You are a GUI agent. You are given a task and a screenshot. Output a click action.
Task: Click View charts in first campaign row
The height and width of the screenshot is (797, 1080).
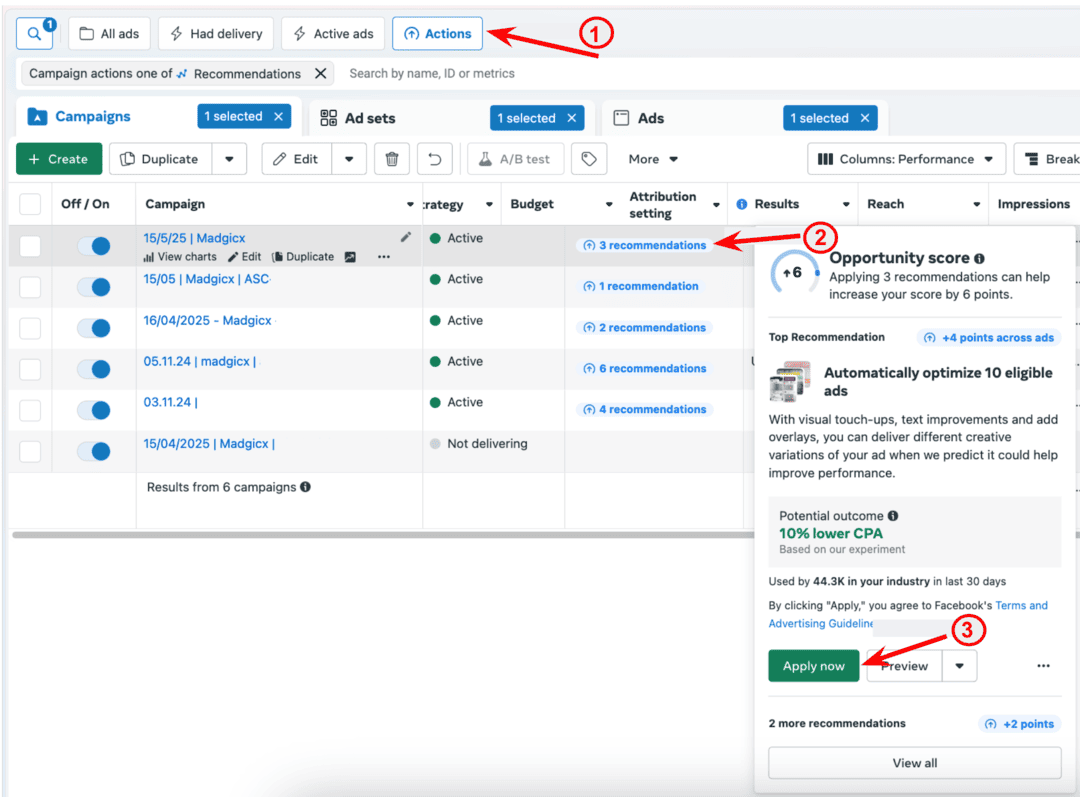[x=180, y=257]
